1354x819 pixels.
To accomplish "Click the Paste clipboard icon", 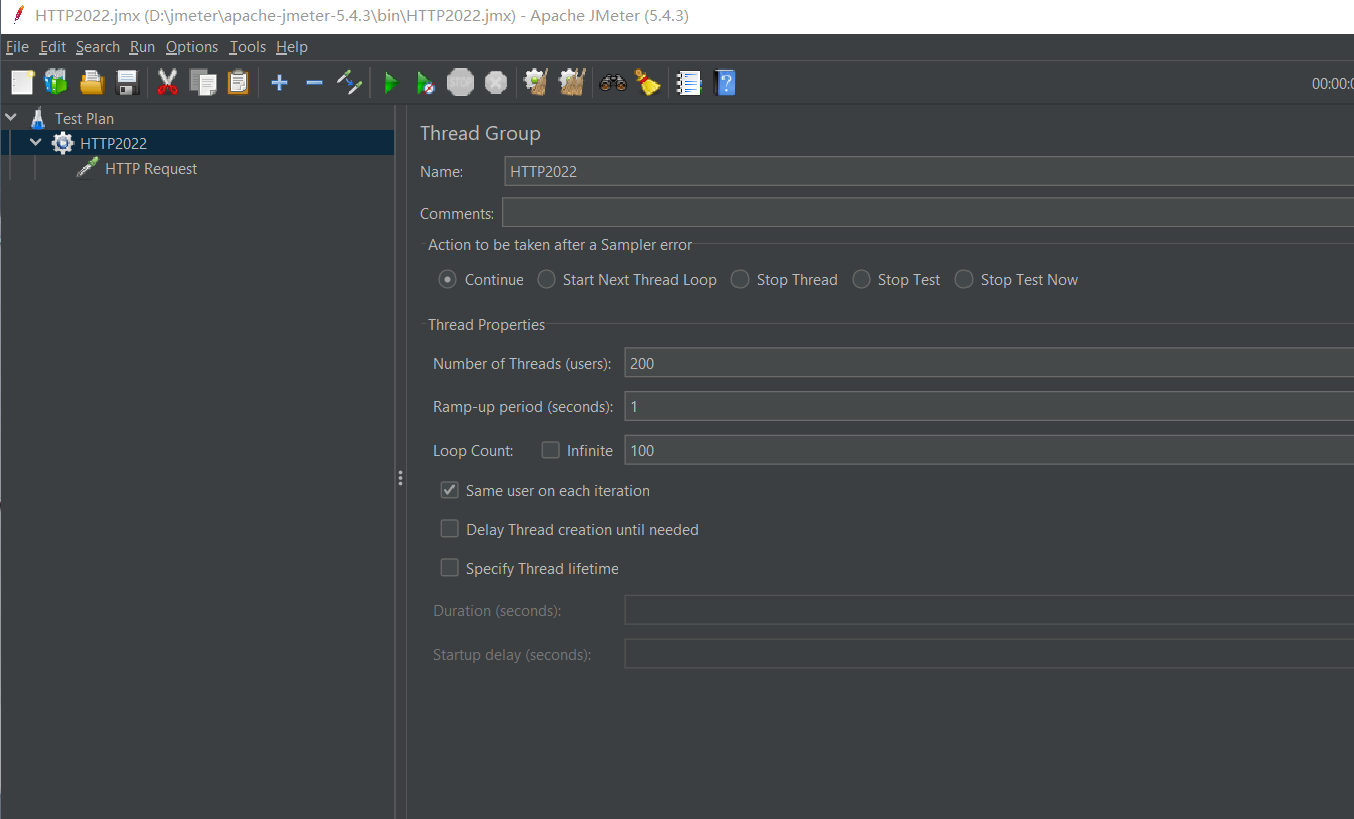I will pyautogui.click(x=238, y=82).
